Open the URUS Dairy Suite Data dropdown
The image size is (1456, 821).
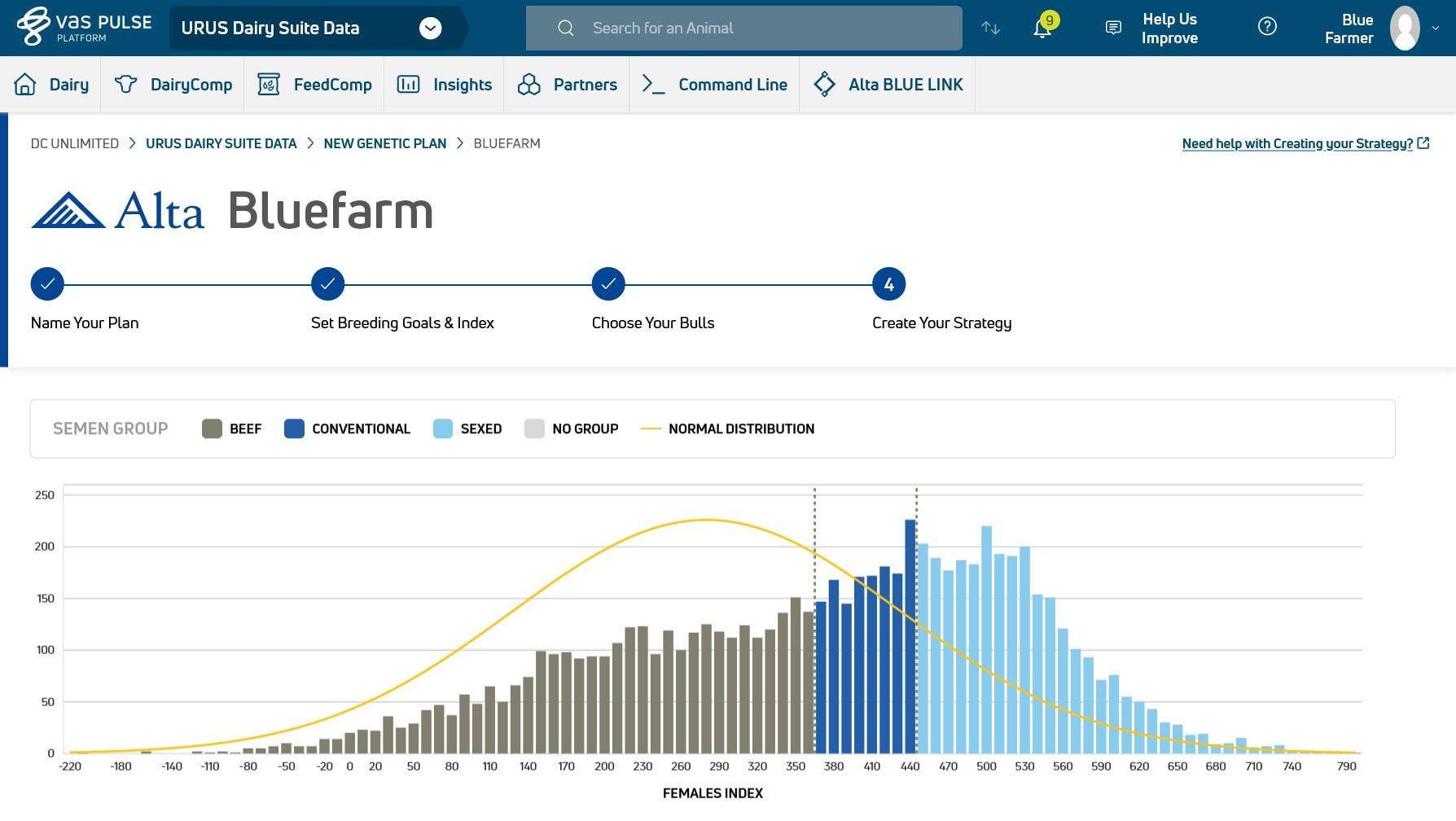430,28
